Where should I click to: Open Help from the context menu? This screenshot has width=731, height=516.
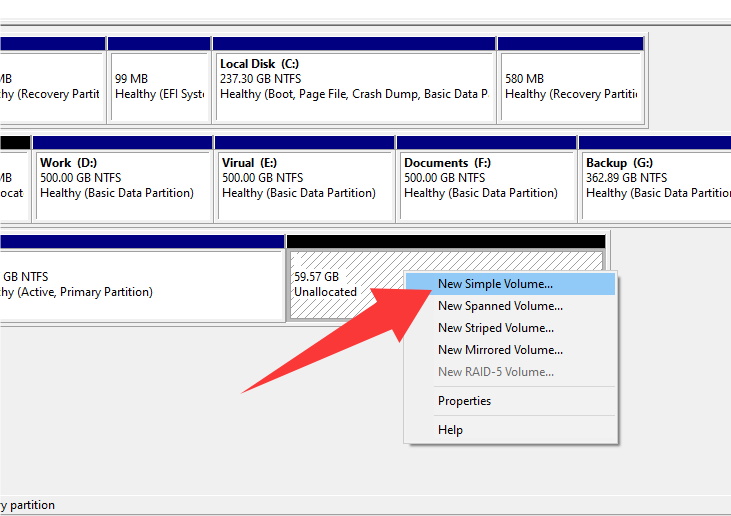510,430
